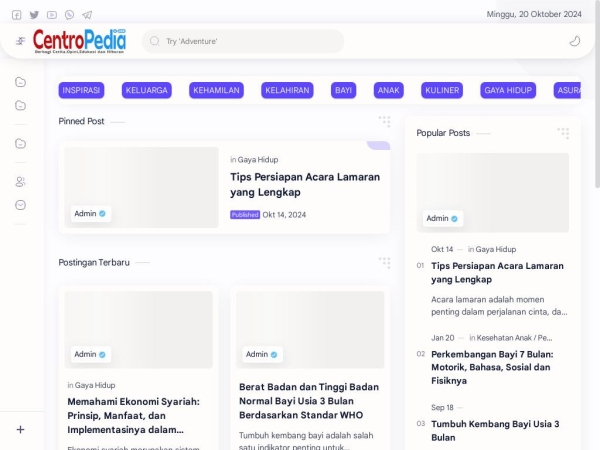The width and height of the screenshot is (600, 450).
Task: Select the KELUARGA category tab
Action: tap(147, 90)
